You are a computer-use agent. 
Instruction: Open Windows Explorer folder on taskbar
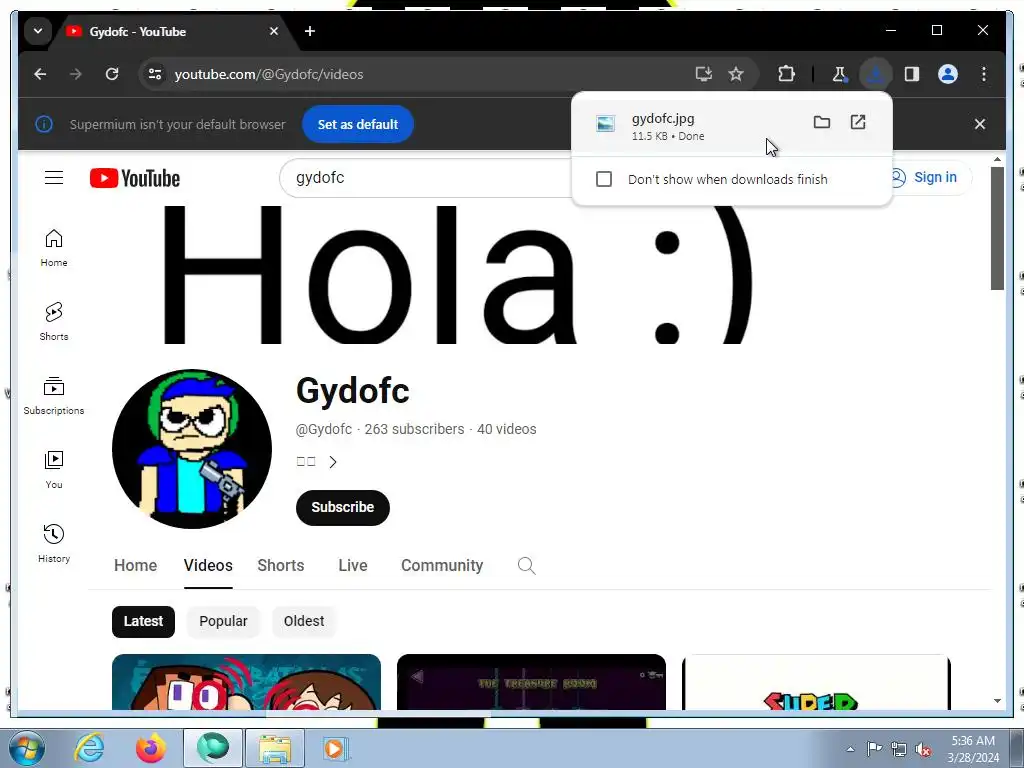pyautogui.click(x=275, y=748)
